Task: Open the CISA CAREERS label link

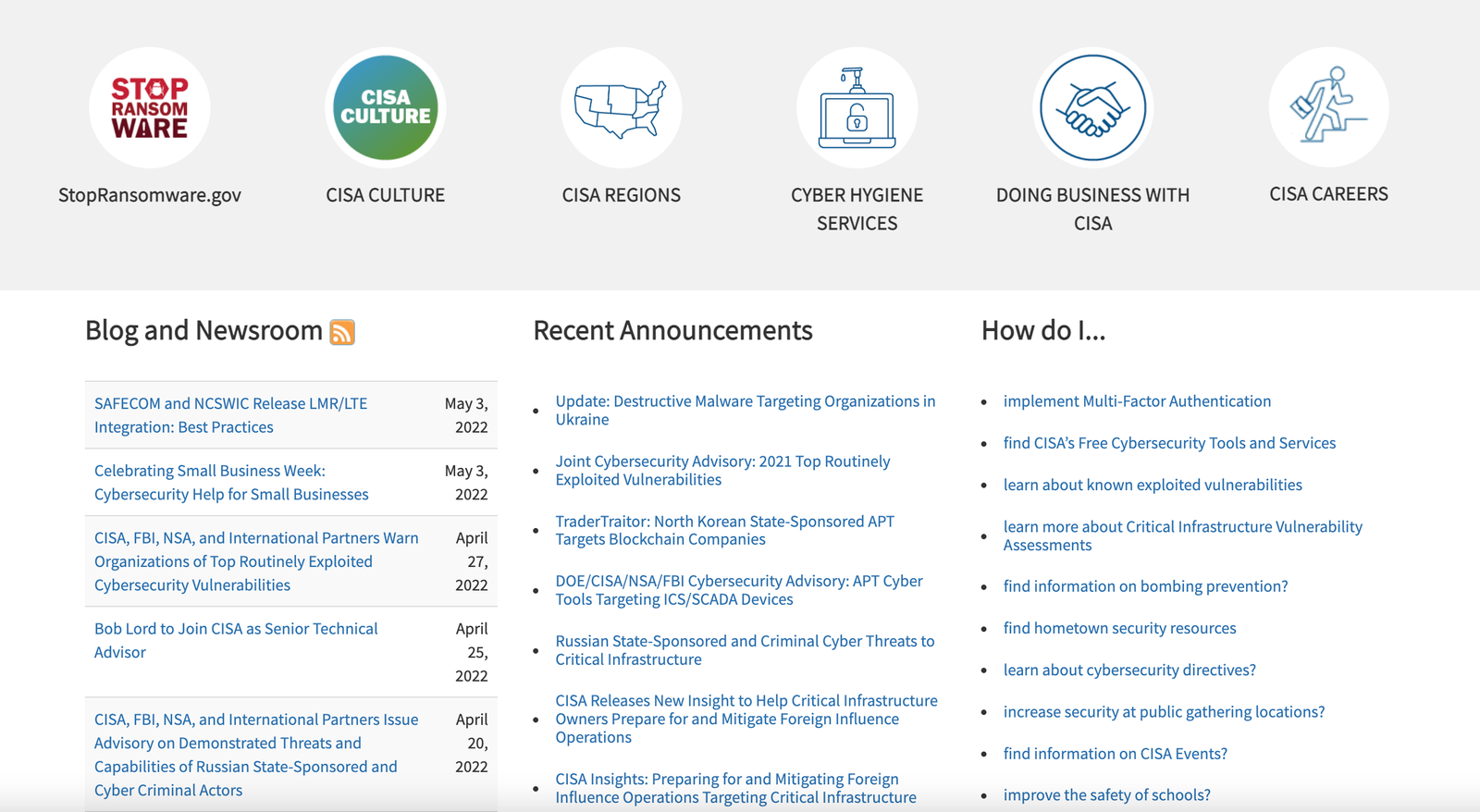Action: point(1329,194)
